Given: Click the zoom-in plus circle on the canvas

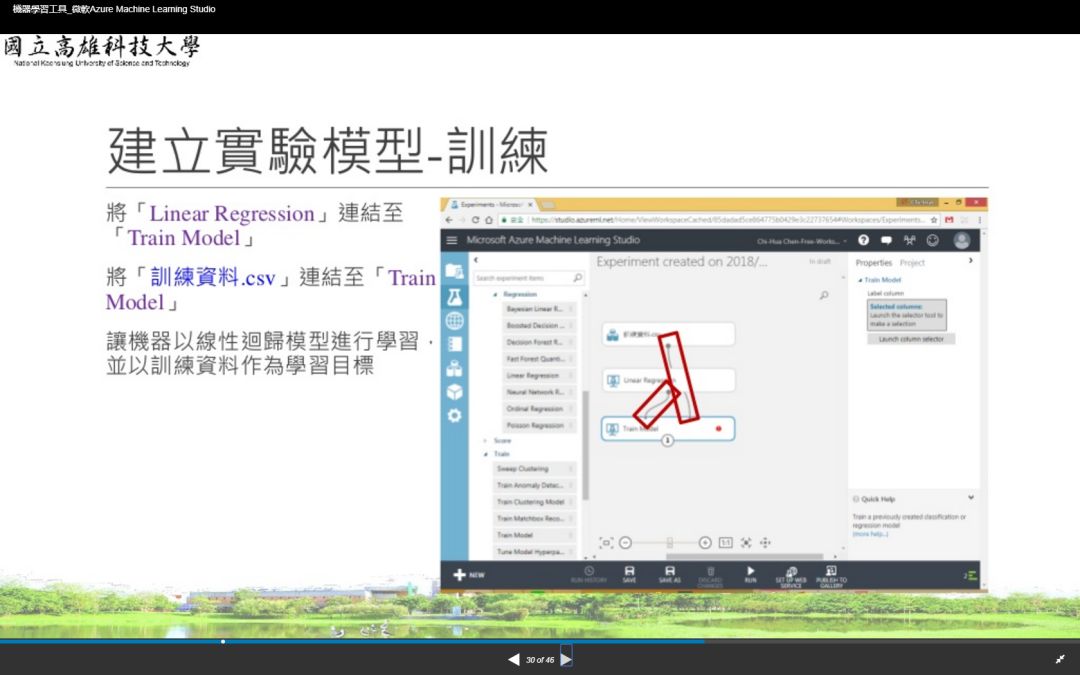Looking at the screenshot, I should click(x=705, y=543).
